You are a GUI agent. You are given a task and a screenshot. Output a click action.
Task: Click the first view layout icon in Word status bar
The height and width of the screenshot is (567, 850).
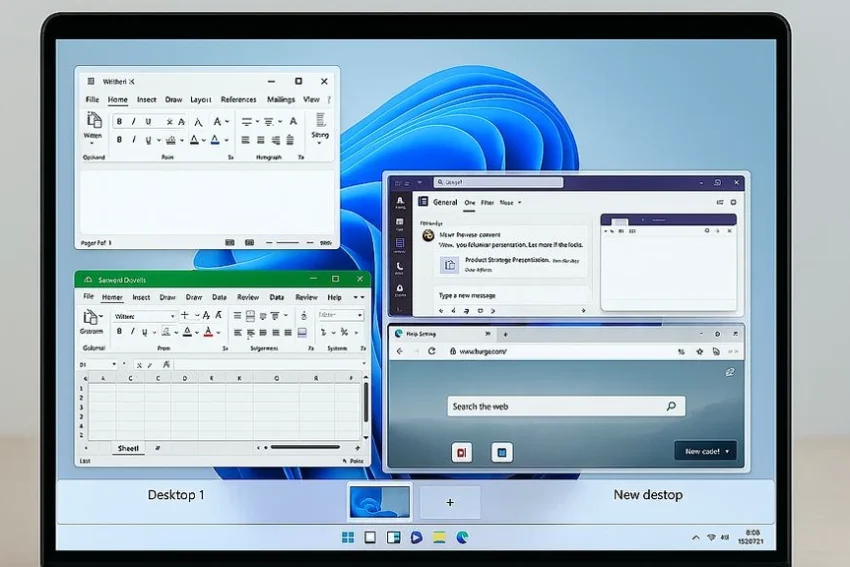tap(230, 243)
